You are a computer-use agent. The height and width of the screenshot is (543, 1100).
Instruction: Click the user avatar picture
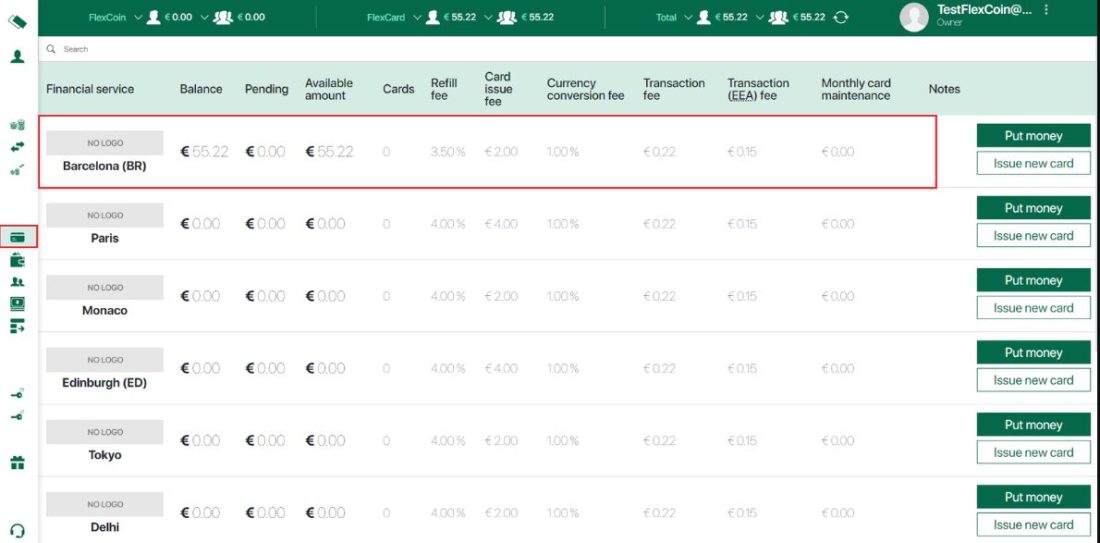914,17
